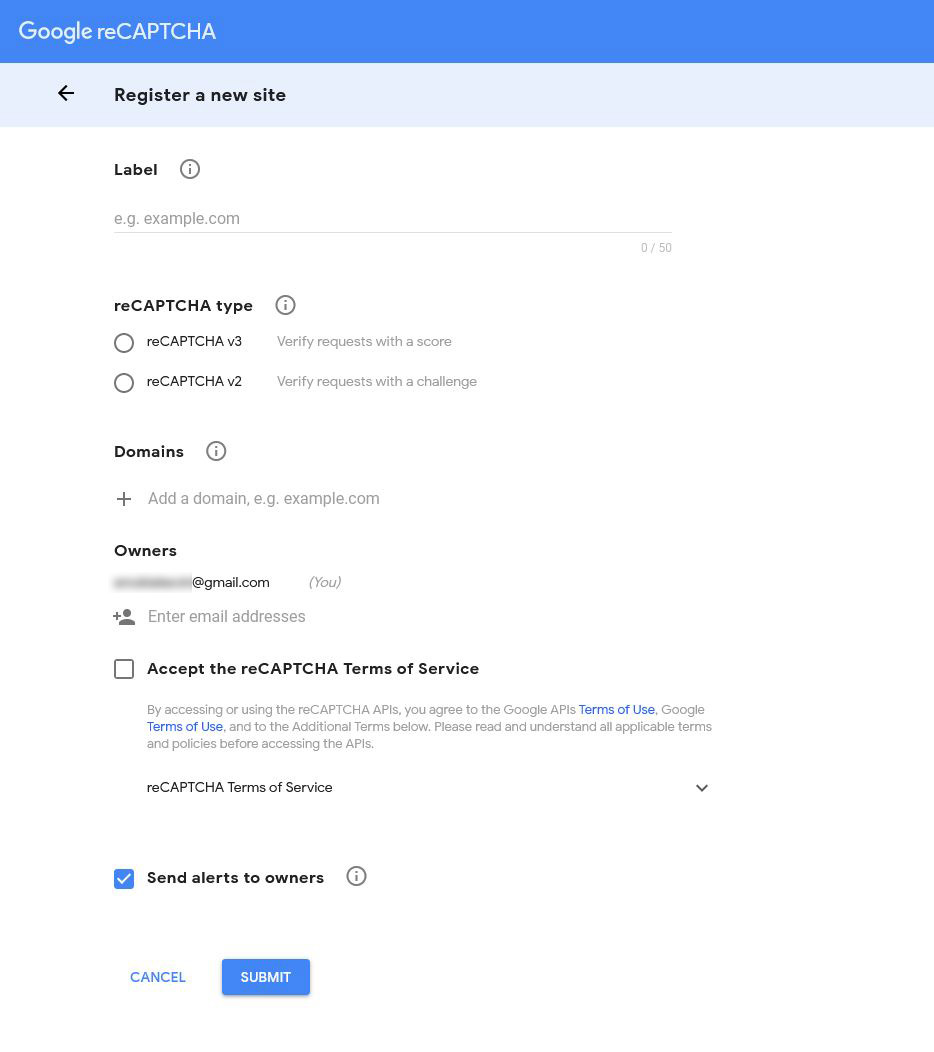This screenshot has width=934, height=1052.
Task: Check Accept the reCAPTCHA Terms of Service
Action: point(123,669)
